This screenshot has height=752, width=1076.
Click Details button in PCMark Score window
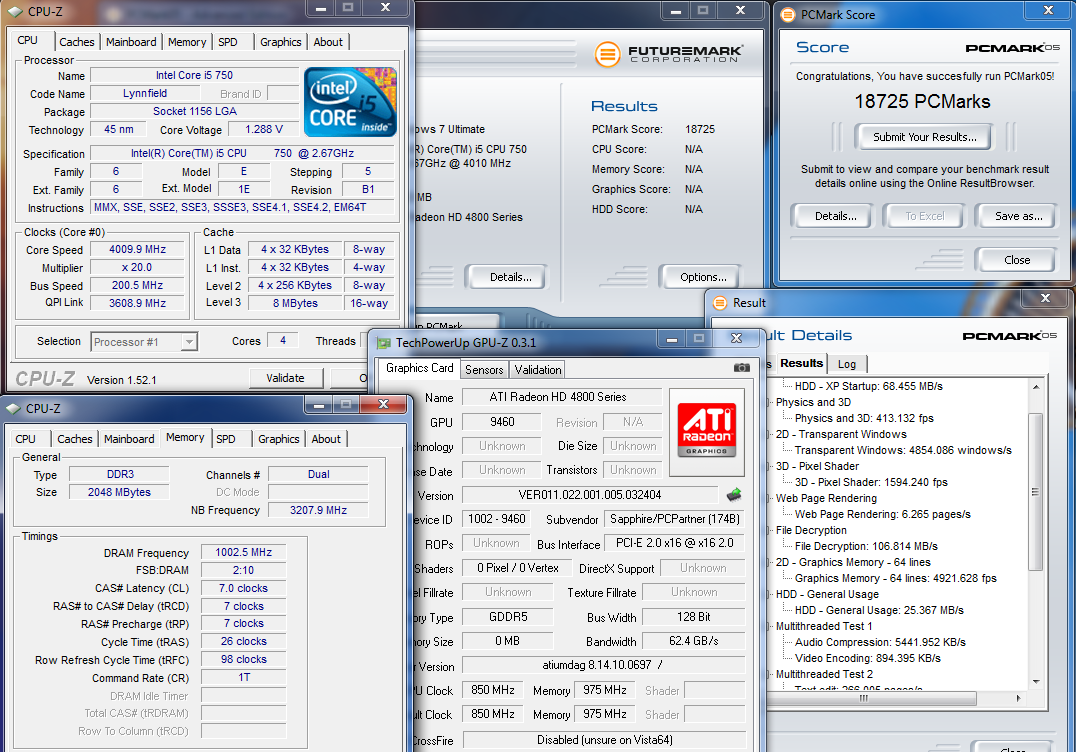click(835, 216)
